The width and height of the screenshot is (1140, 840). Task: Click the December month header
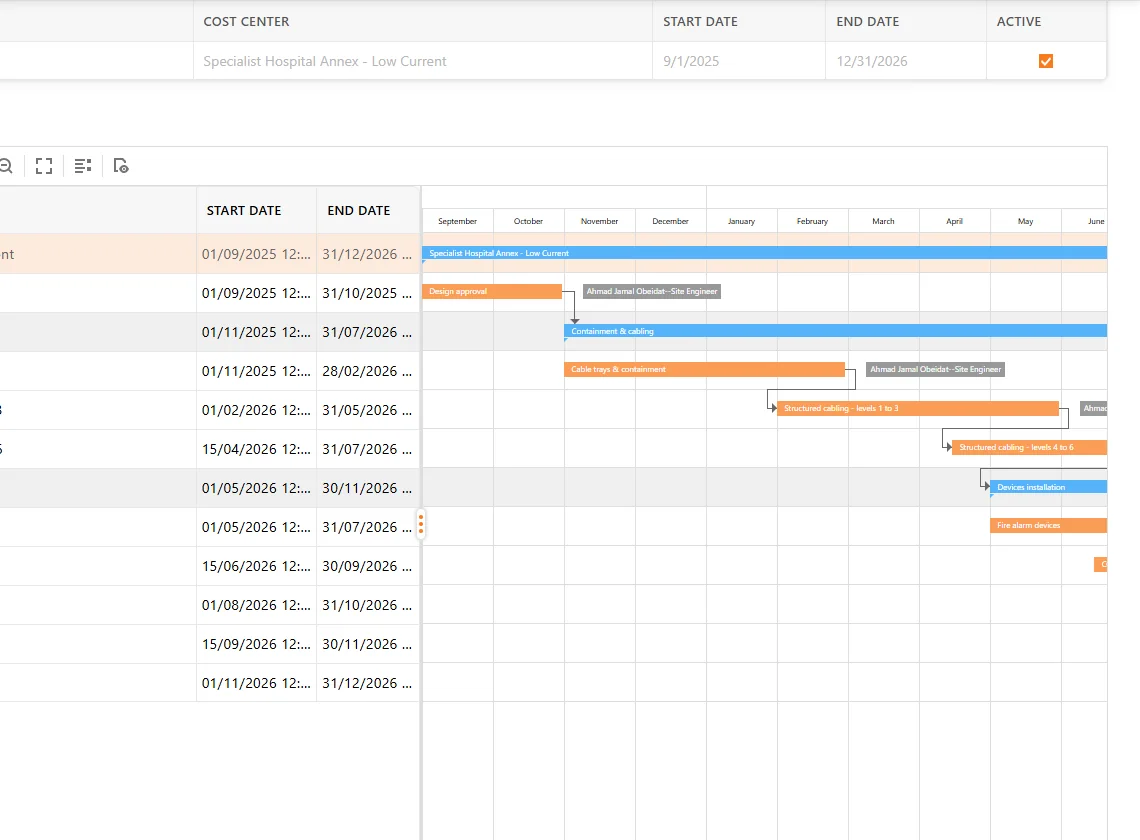pos(670,221)
